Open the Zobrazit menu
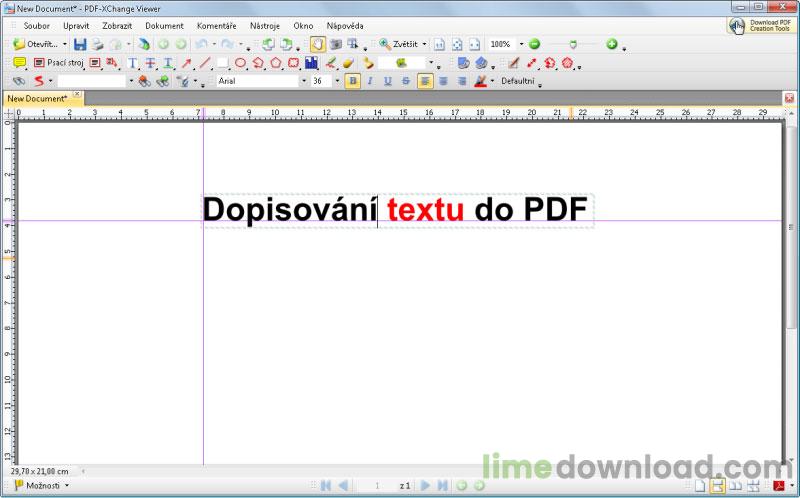The image size is (800, 498). [x=117, y=26]
